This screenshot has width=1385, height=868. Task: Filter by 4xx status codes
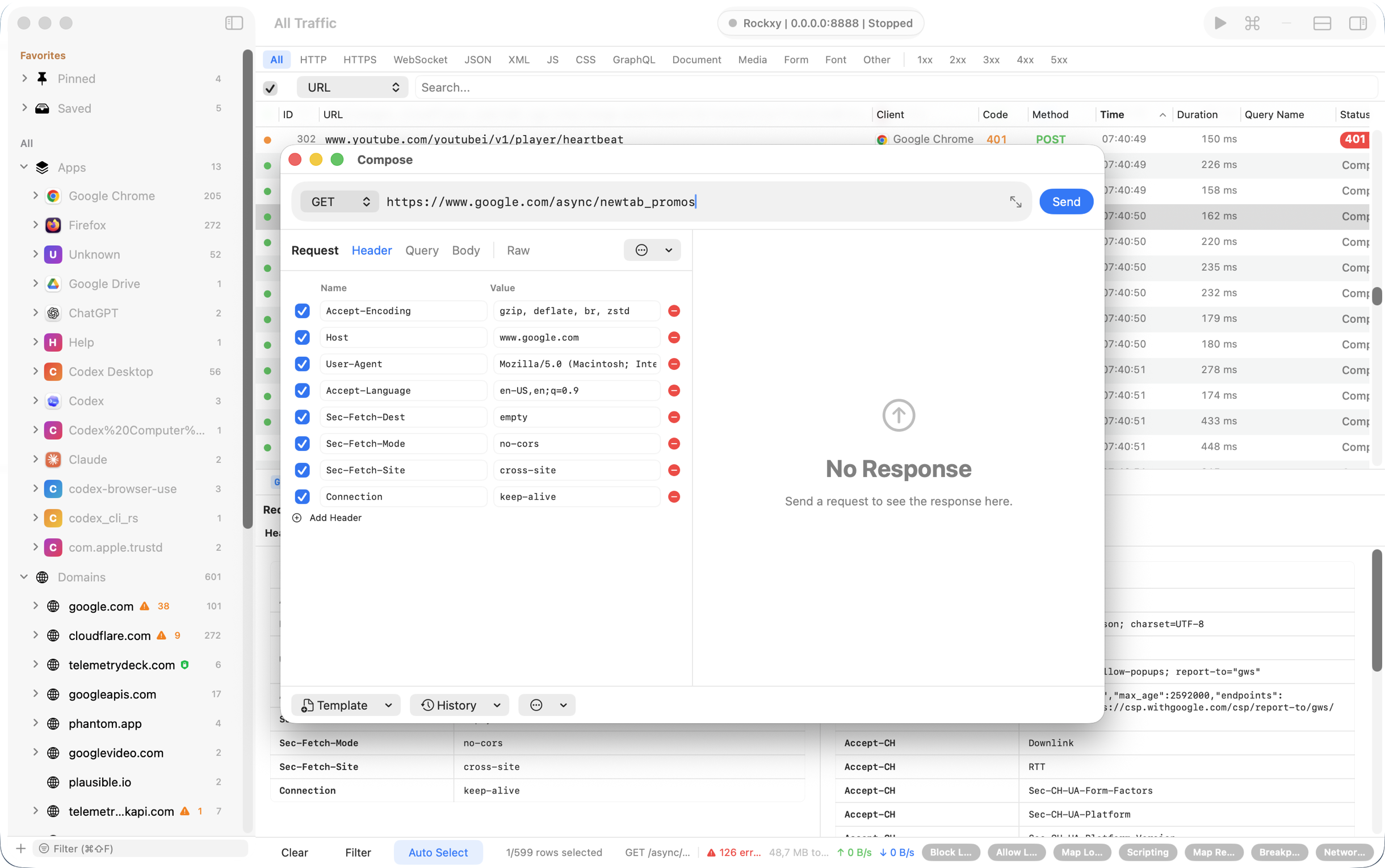1025,60
